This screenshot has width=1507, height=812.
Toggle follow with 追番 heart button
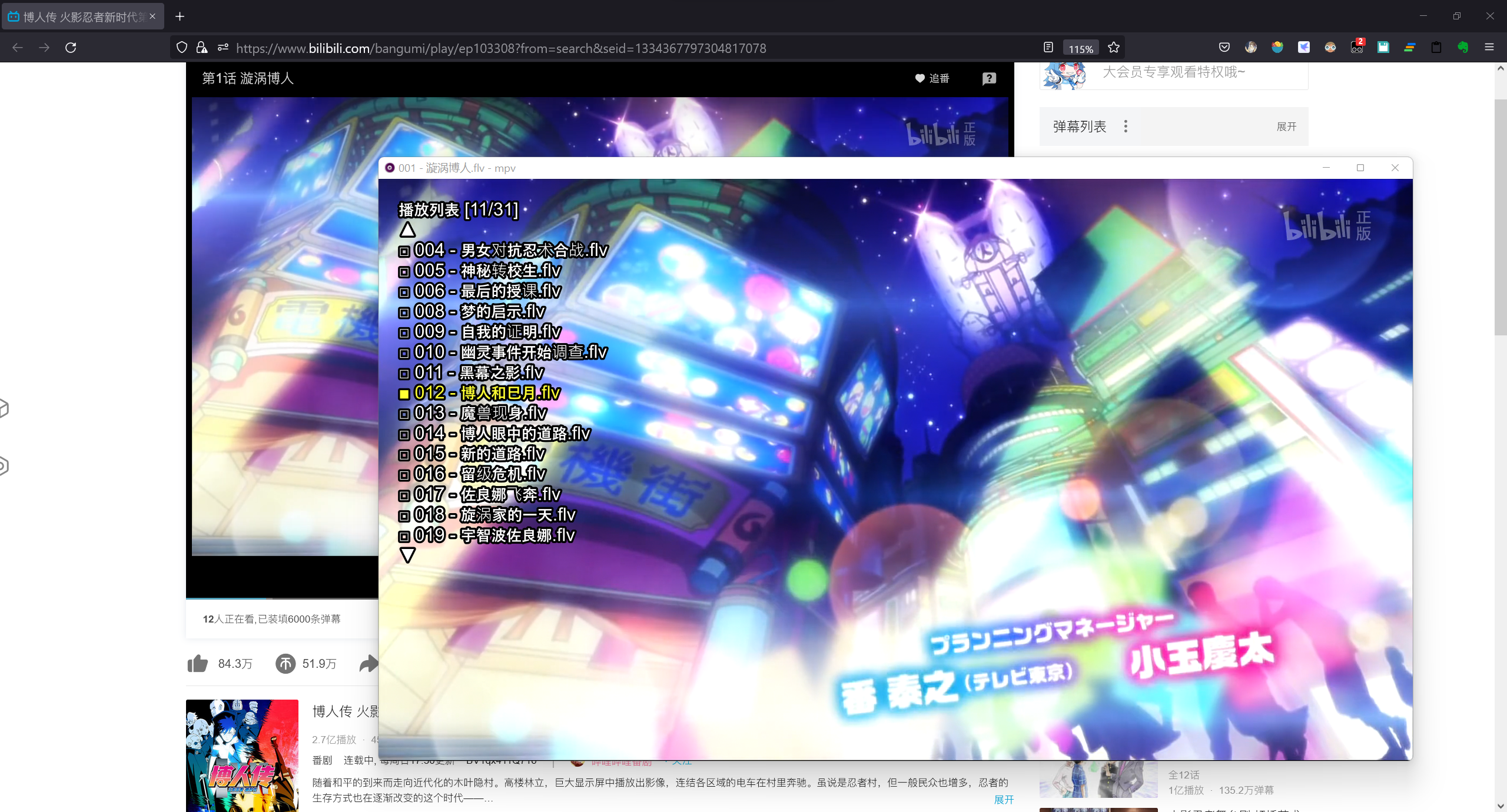[932, 78]
